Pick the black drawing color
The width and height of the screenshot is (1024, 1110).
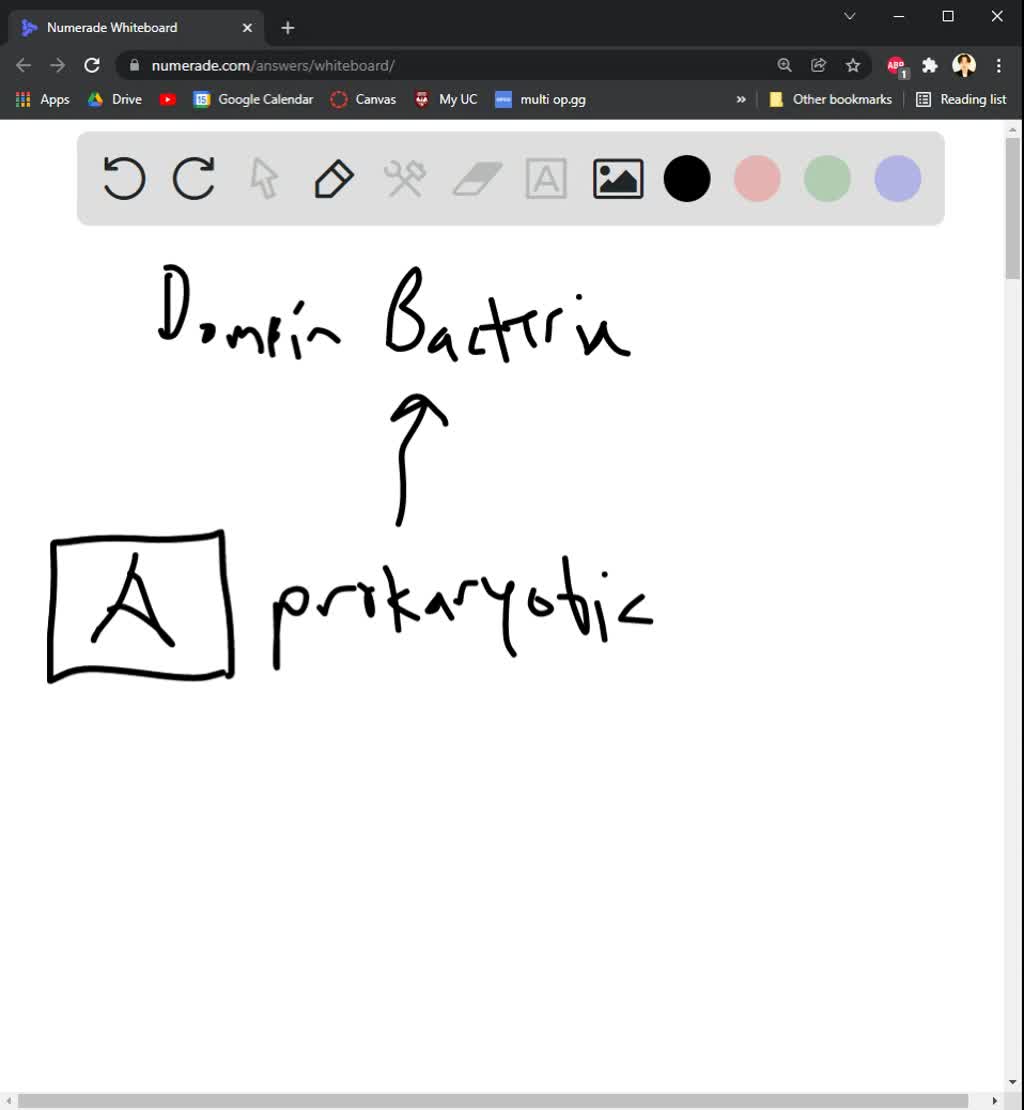687,178
